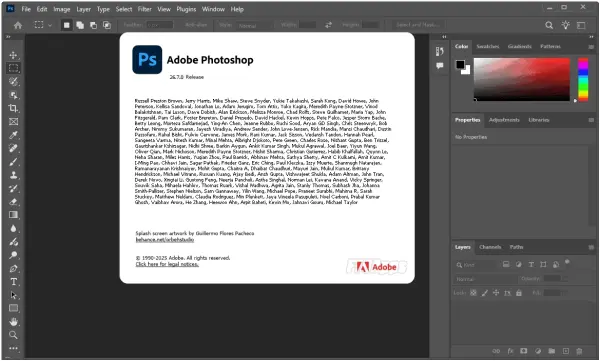Choose Add to selection mode
The image size is (600, 361).
80,25
